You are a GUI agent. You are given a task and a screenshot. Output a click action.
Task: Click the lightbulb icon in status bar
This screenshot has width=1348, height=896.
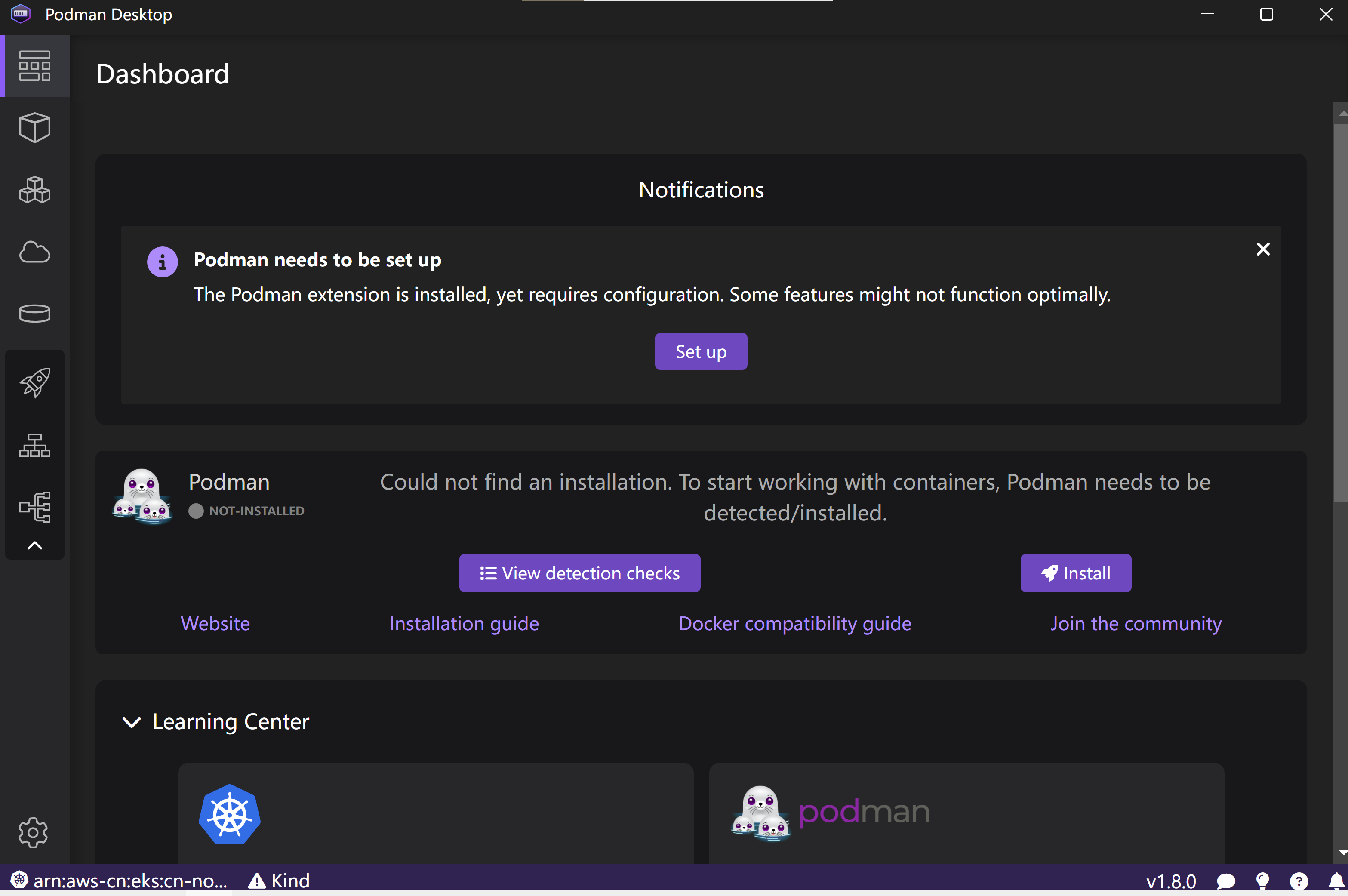click(1262, 881)
